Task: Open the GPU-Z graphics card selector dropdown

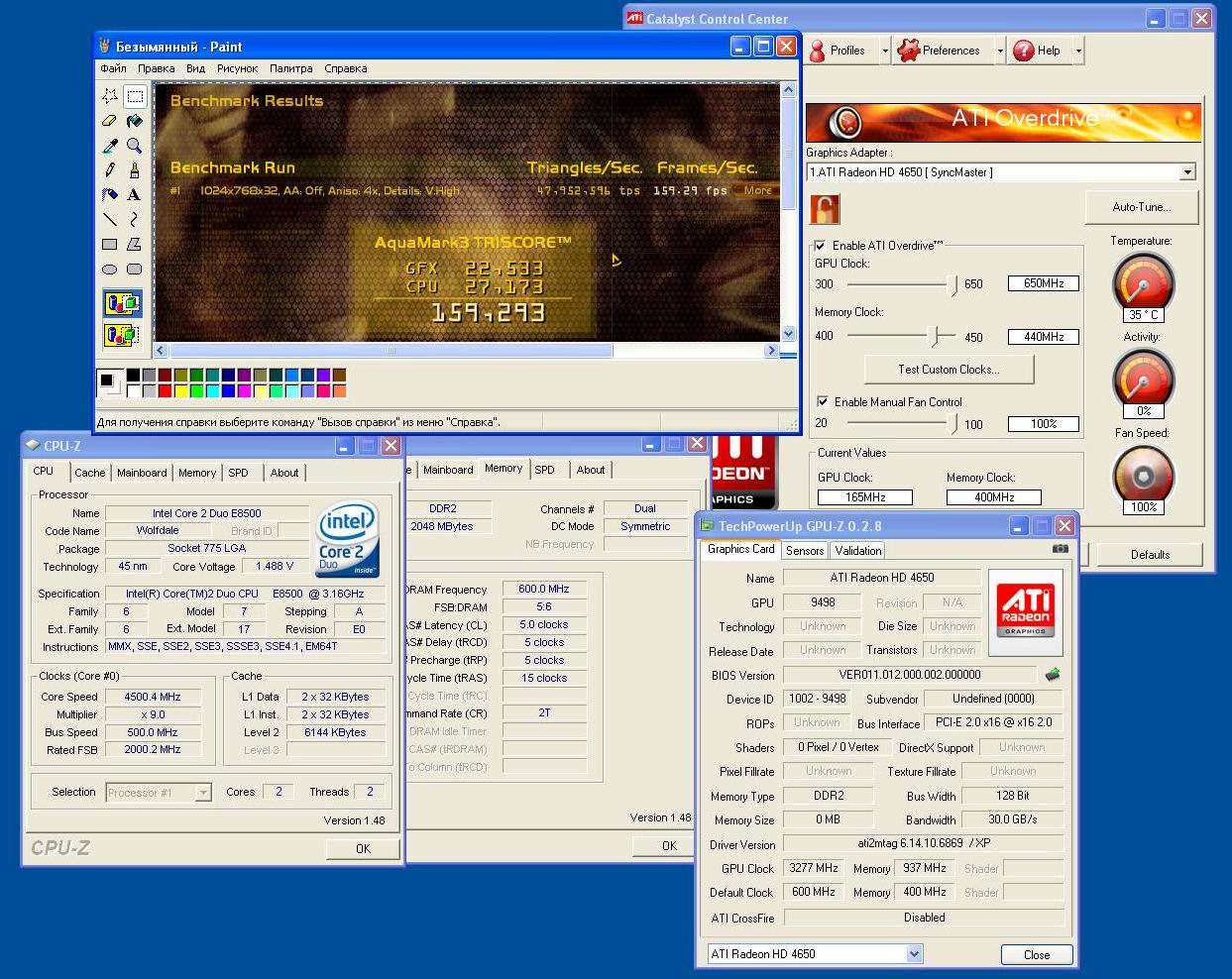Action: (914, 954)
